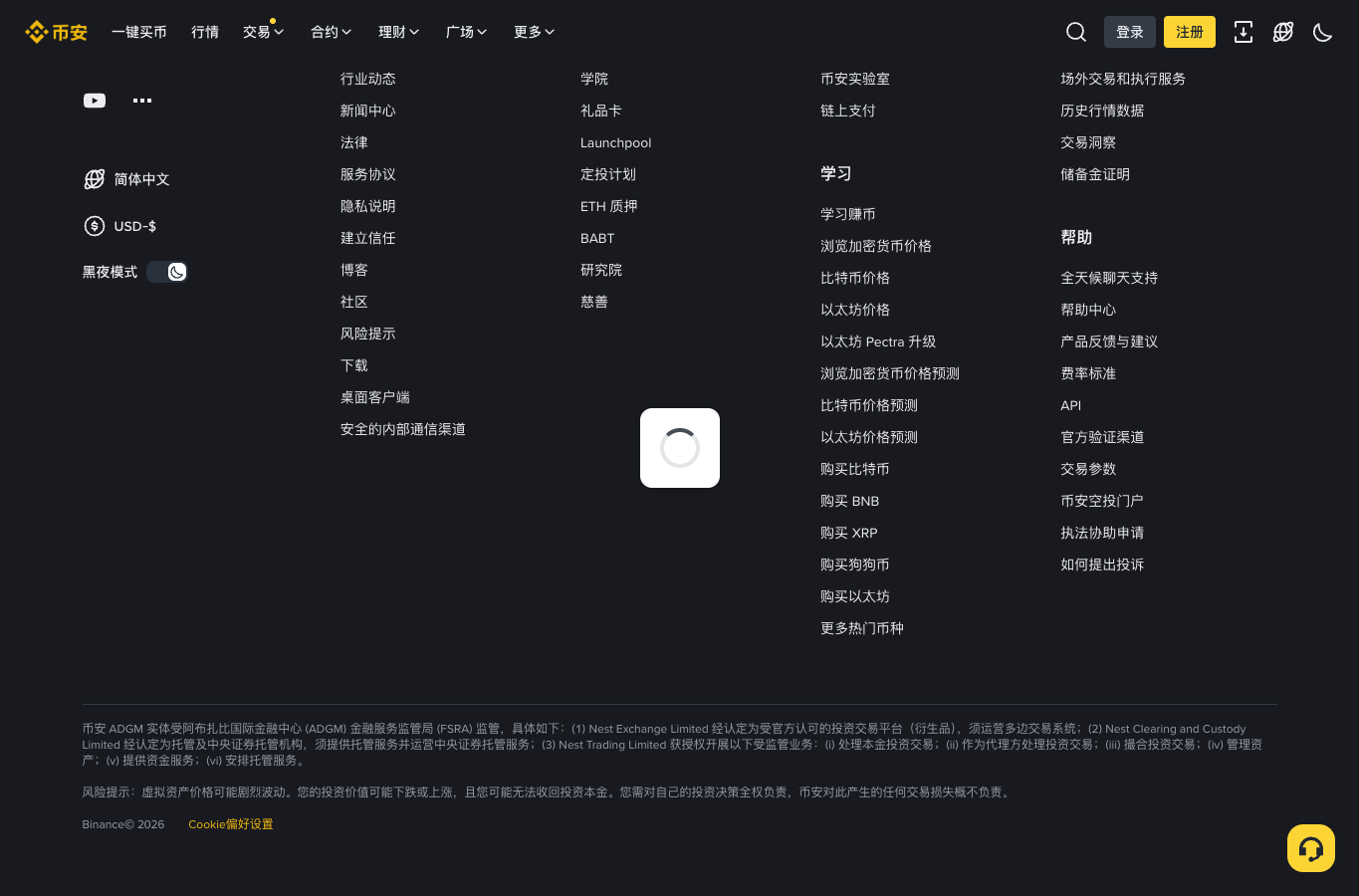
Task: Open the 博客 footer link
Action: pos(354,270)
